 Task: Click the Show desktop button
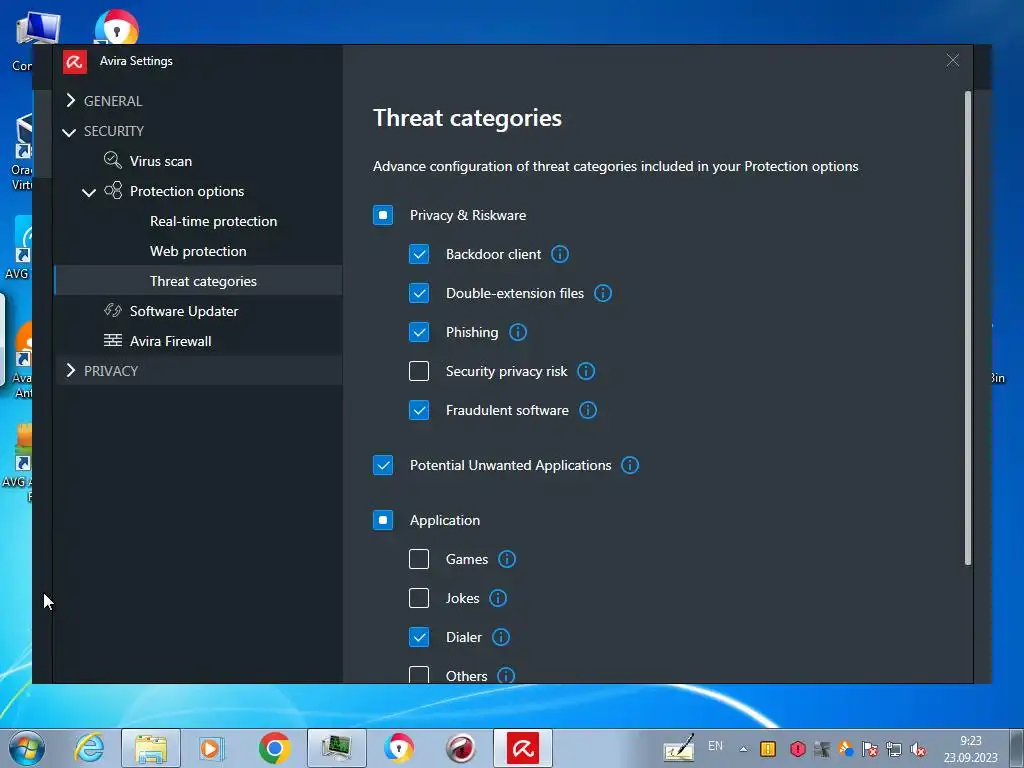pyautogui.click(x=1017, y=748)
